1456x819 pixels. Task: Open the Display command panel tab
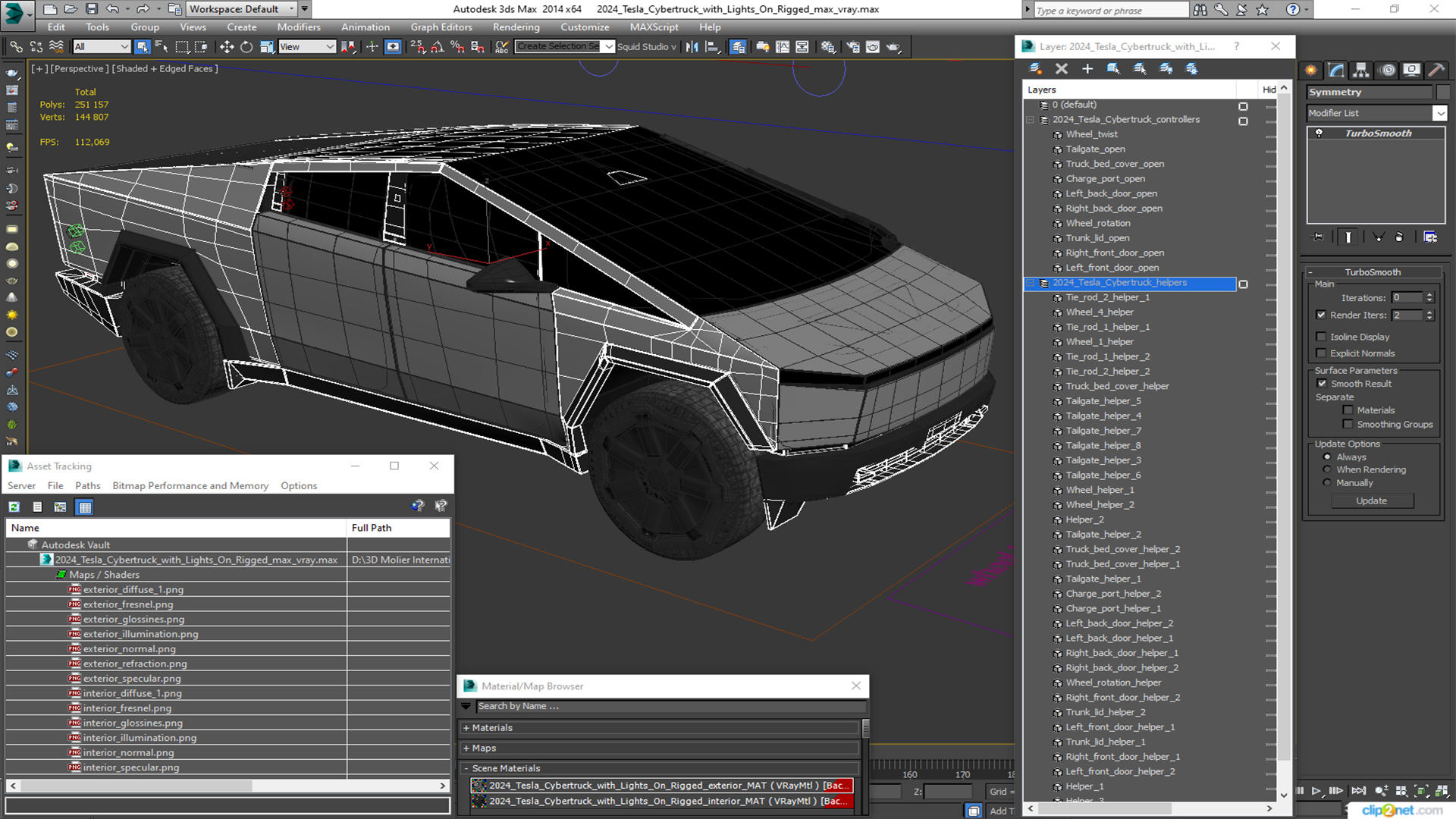[x=1412, y=70]
